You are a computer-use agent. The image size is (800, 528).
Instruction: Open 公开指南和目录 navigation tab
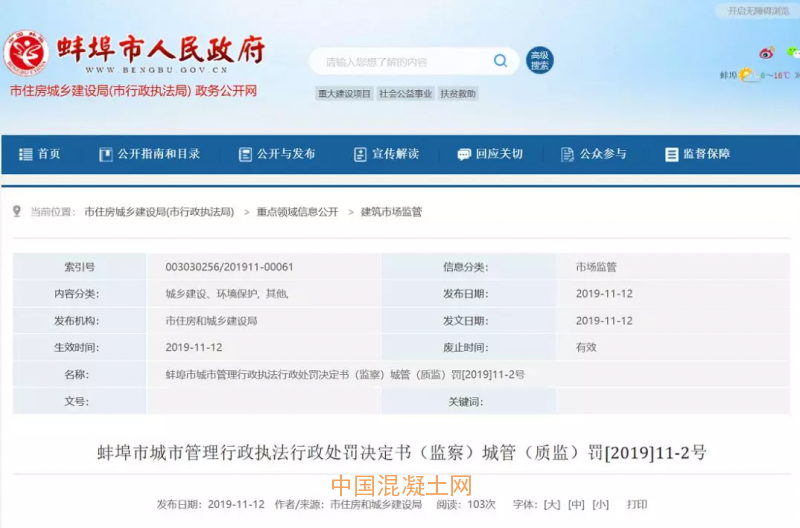pos(149,154)
